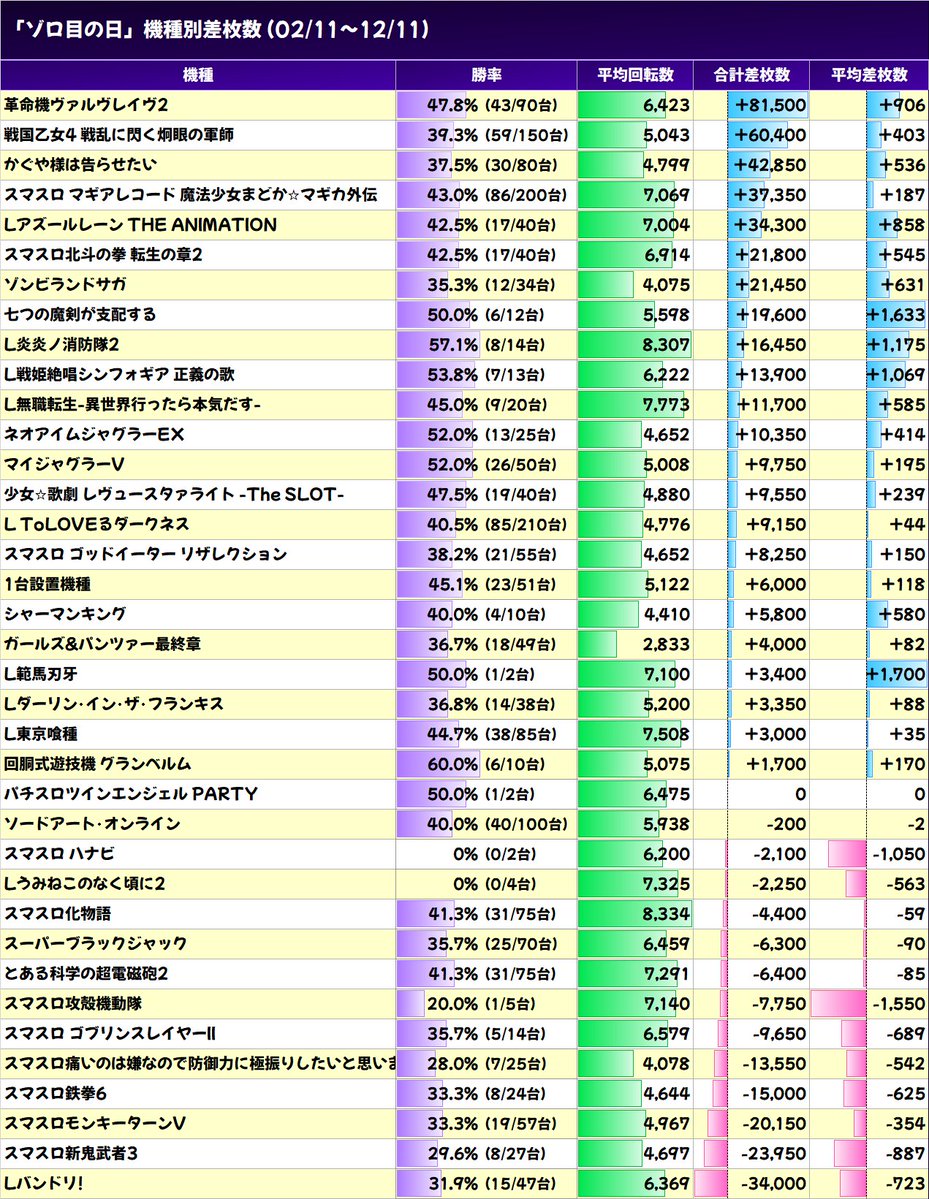Viewport: 929px width, 1199px height.
Task: Click ソードアート・オンライン machine name
Action: click(x=93, y=824)
